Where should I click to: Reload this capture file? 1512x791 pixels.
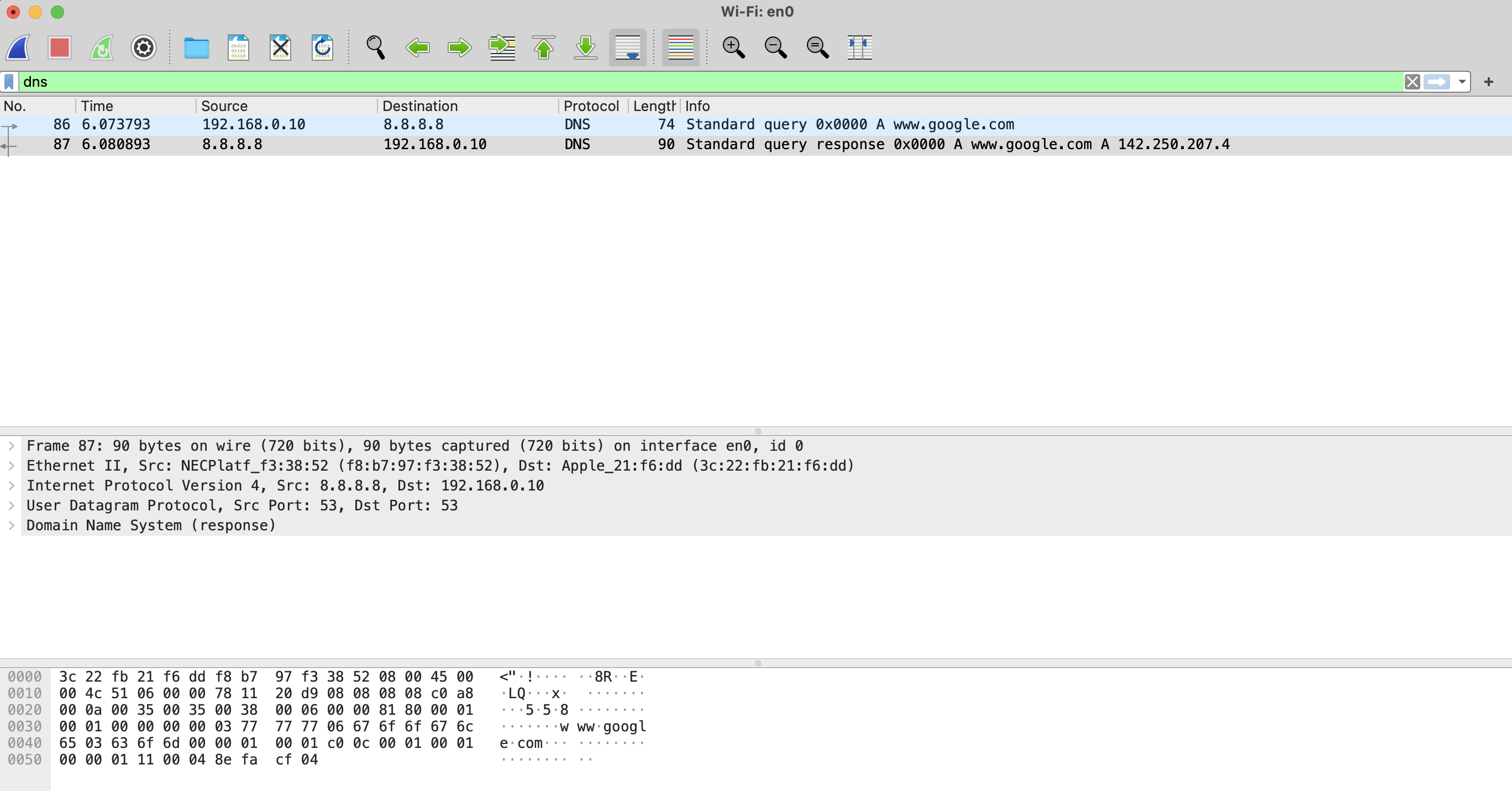[322, 48]
